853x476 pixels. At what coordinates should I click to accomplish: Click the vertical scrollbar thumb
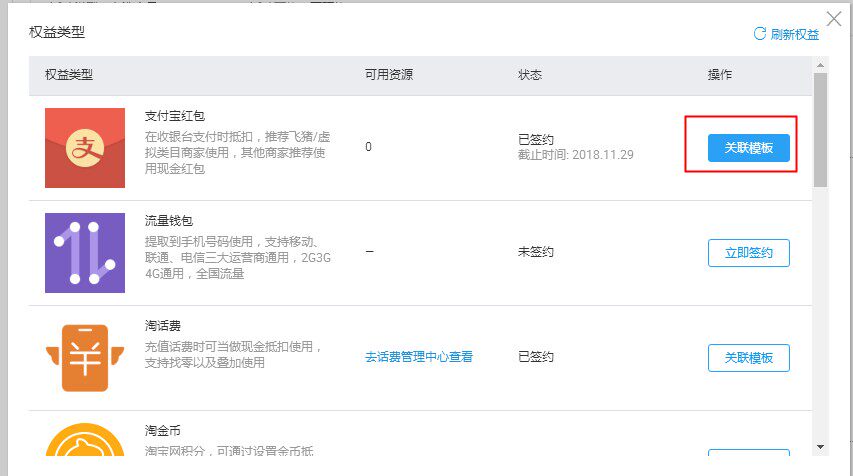(820, 130)
